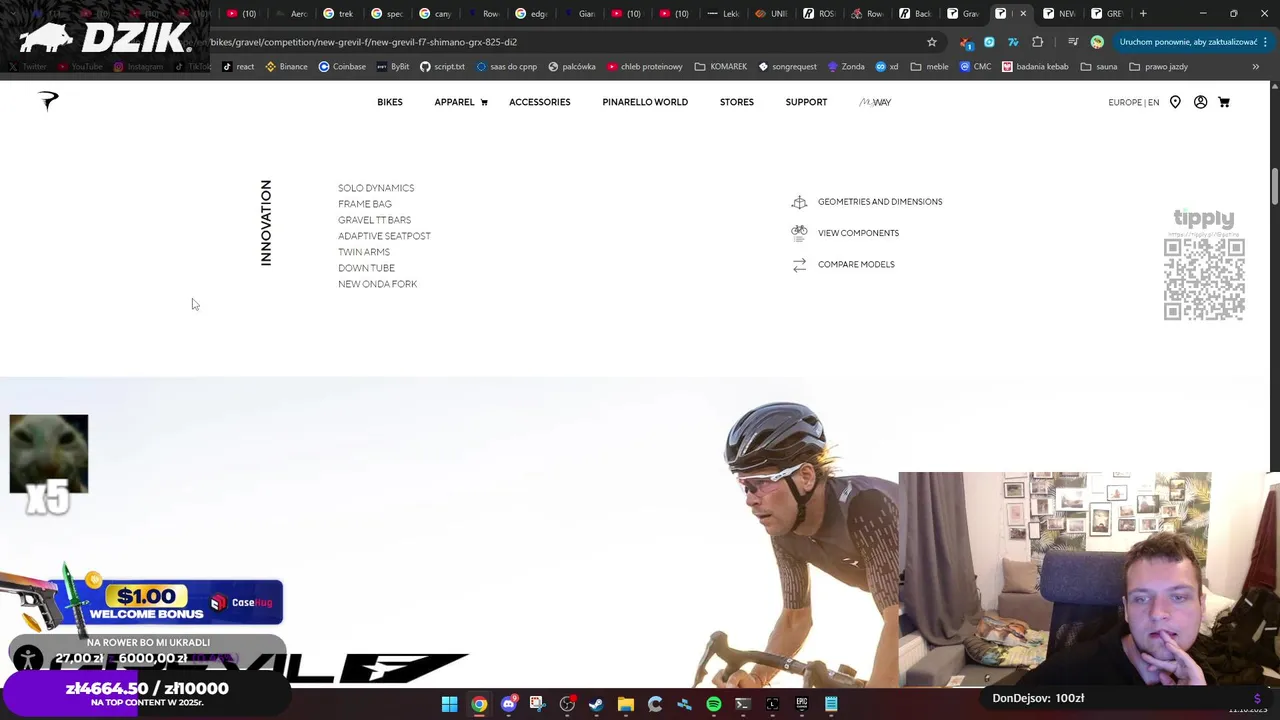Viewport: 1280px width, 720px height.
Task: Bookmark this page with the star icon
Action: click(932, 42)
